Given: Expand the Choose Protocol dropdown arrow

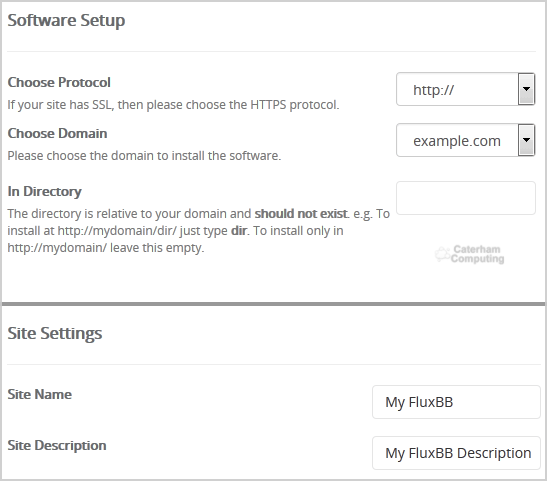Looking at the screenshot, I should (526, 89).
